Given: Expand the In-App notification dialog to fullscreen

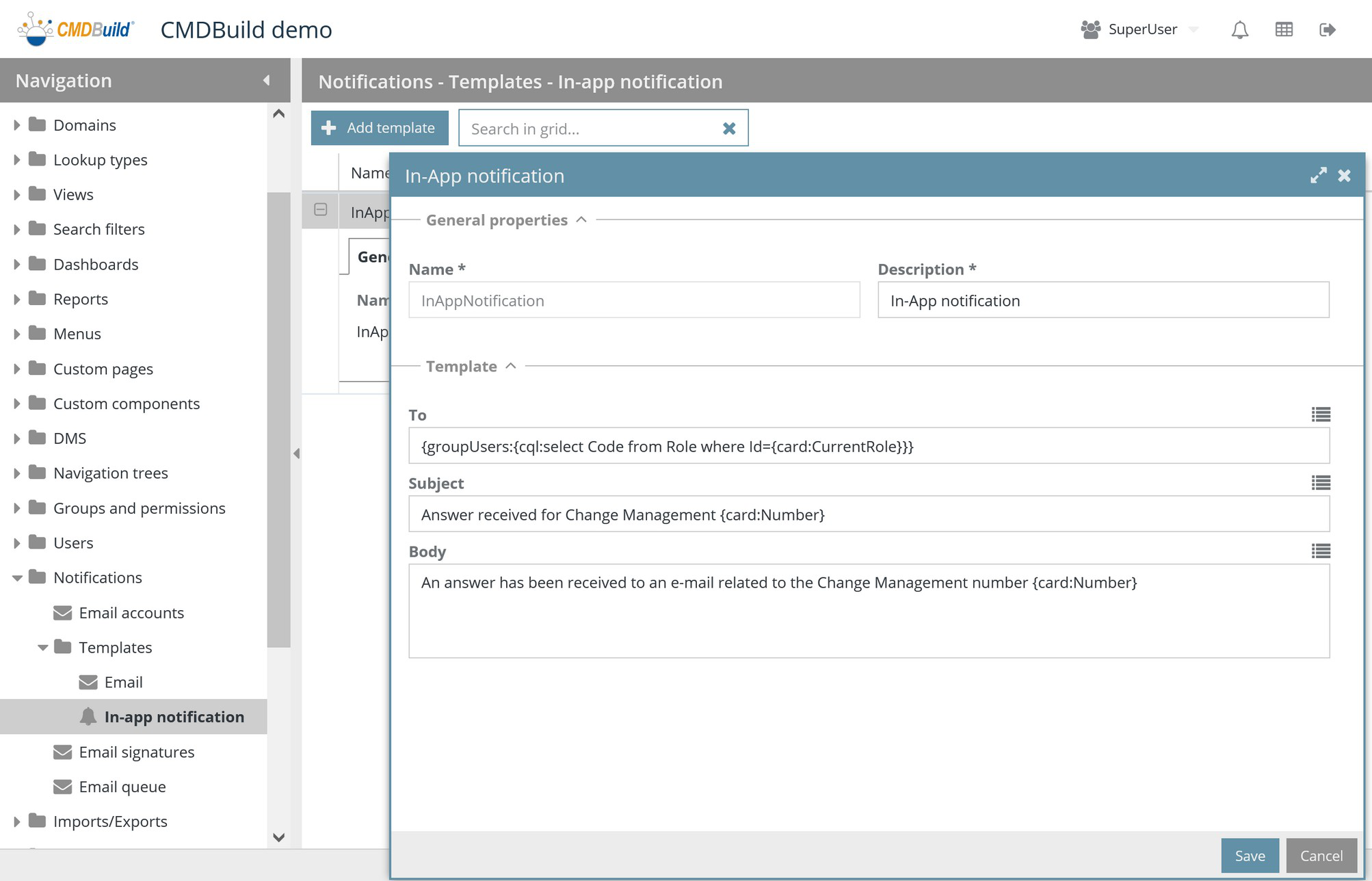Looking at the screenshot, I should point(1318,176).
